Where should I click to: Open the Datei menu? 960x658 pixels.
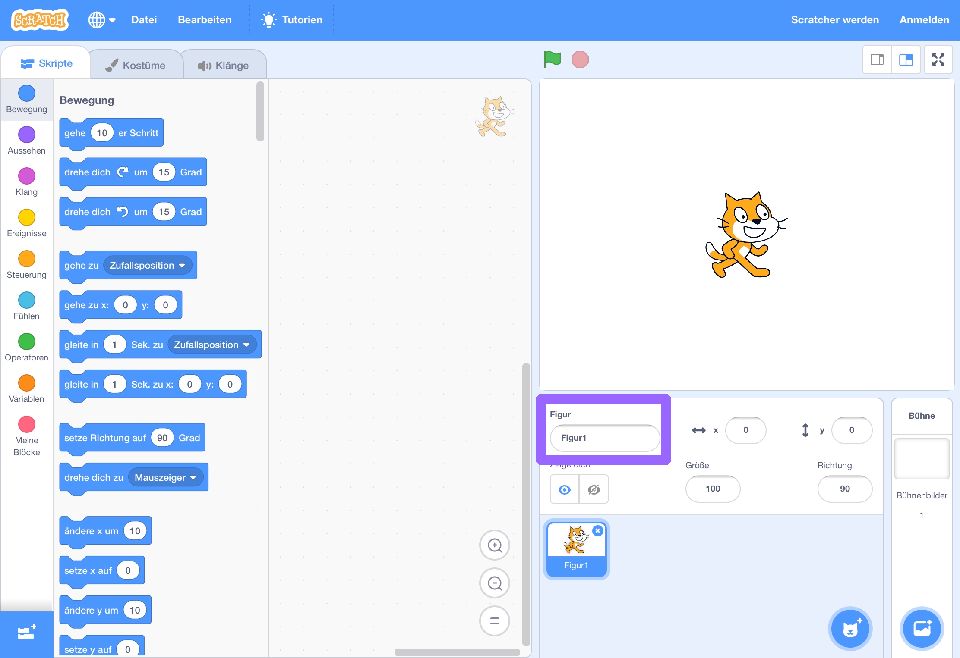144,19
